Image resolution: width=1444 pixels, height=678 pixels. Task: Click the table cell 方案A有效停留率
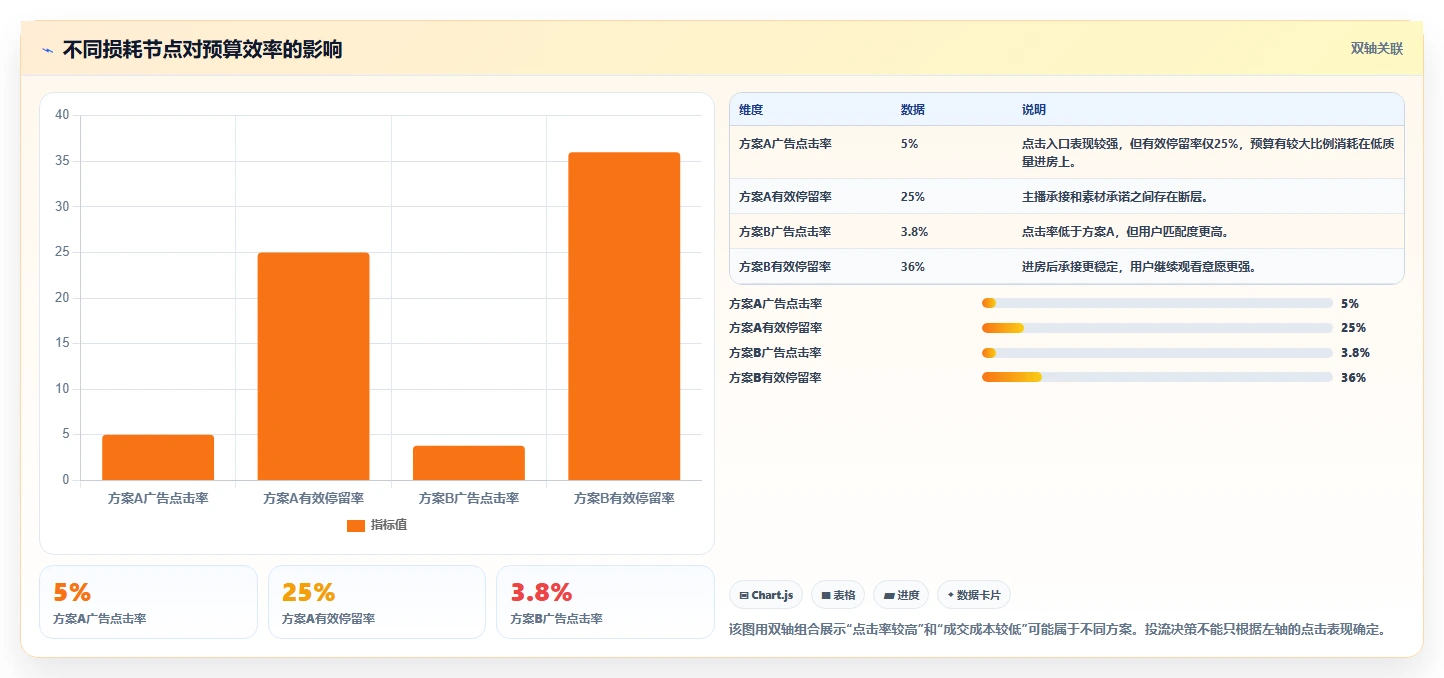[x=785, y=197]
